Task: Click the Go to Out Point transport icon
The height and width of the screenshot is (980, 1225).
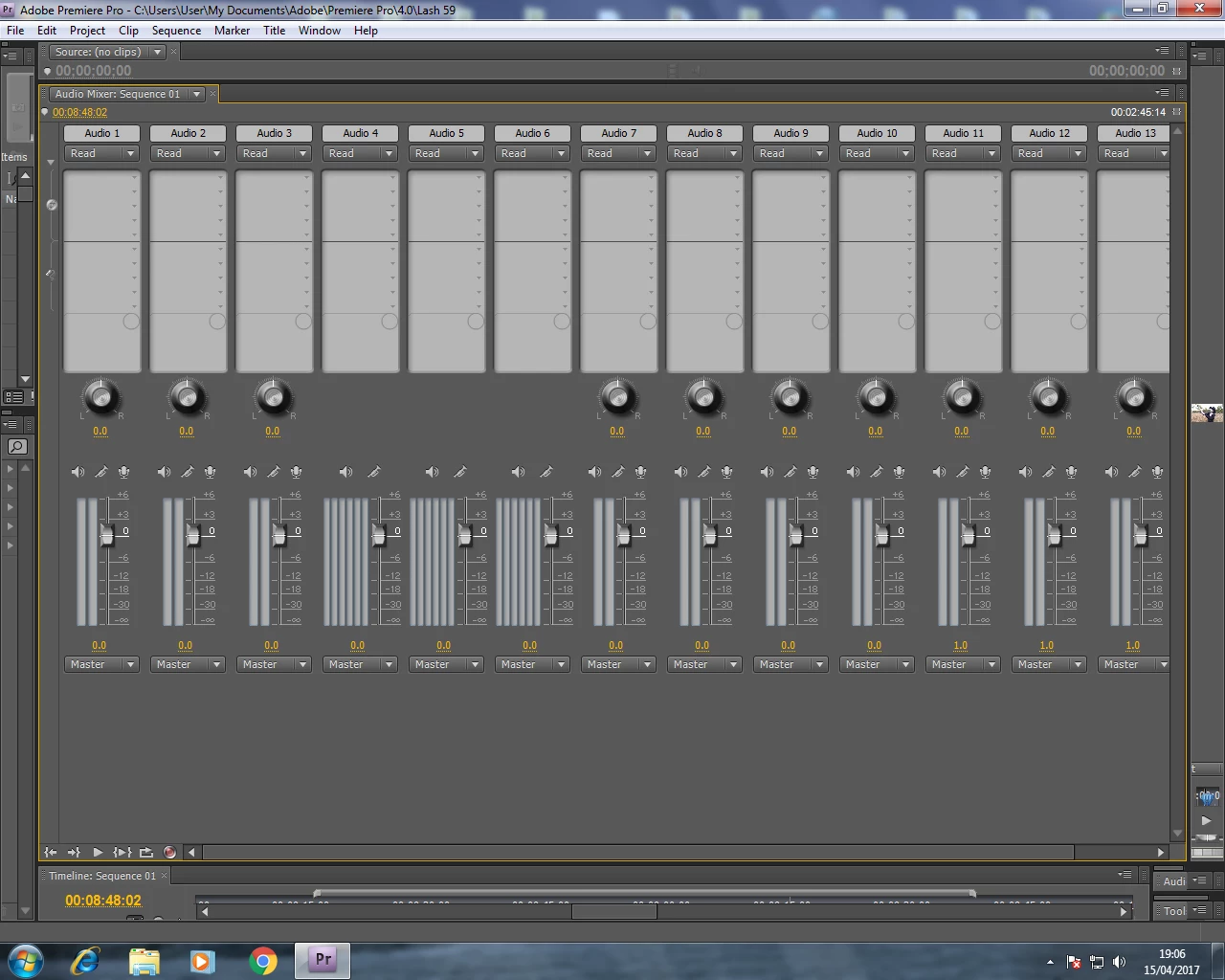Action: point(74,852)
